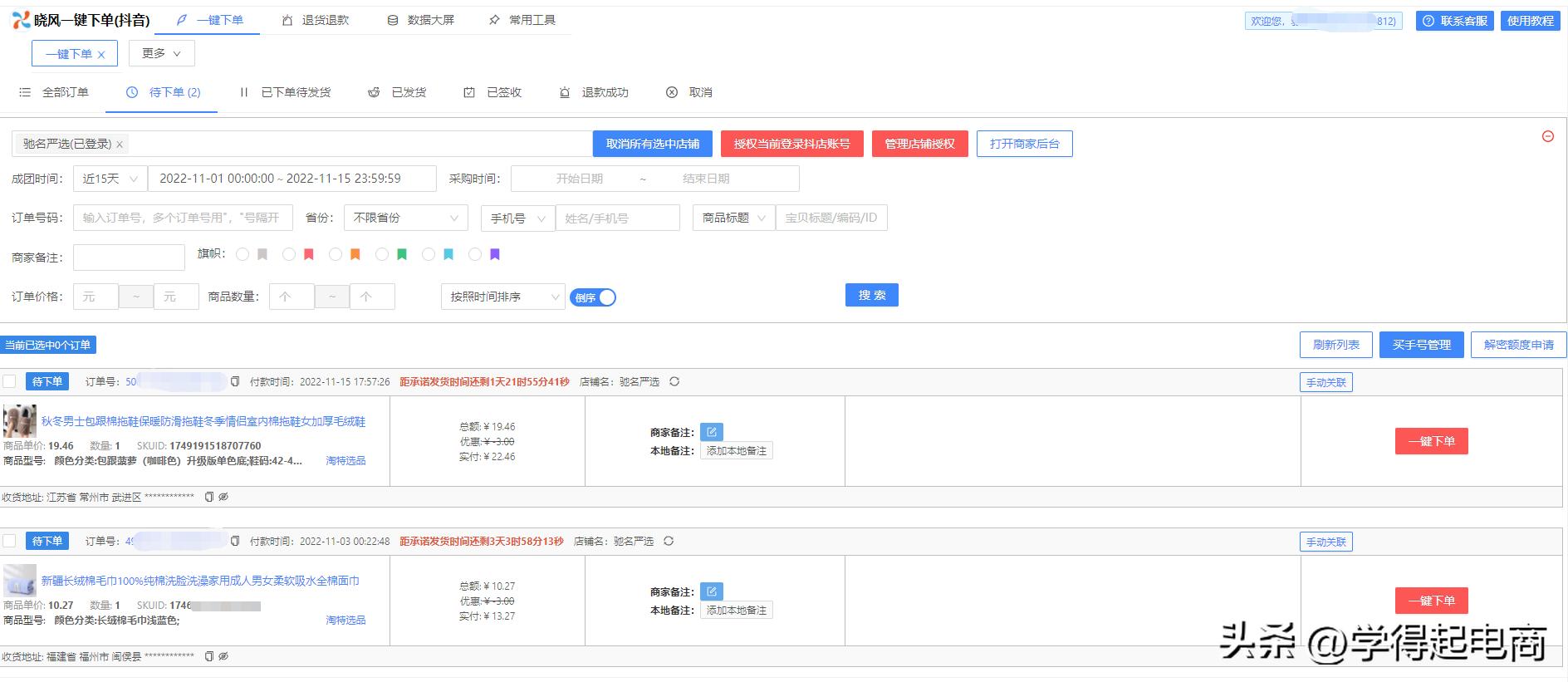The height and width of the screenshot is (682, 1568).
Task: Copy the Fuzhou shipping address of second order
Action: tap(209, 656)
